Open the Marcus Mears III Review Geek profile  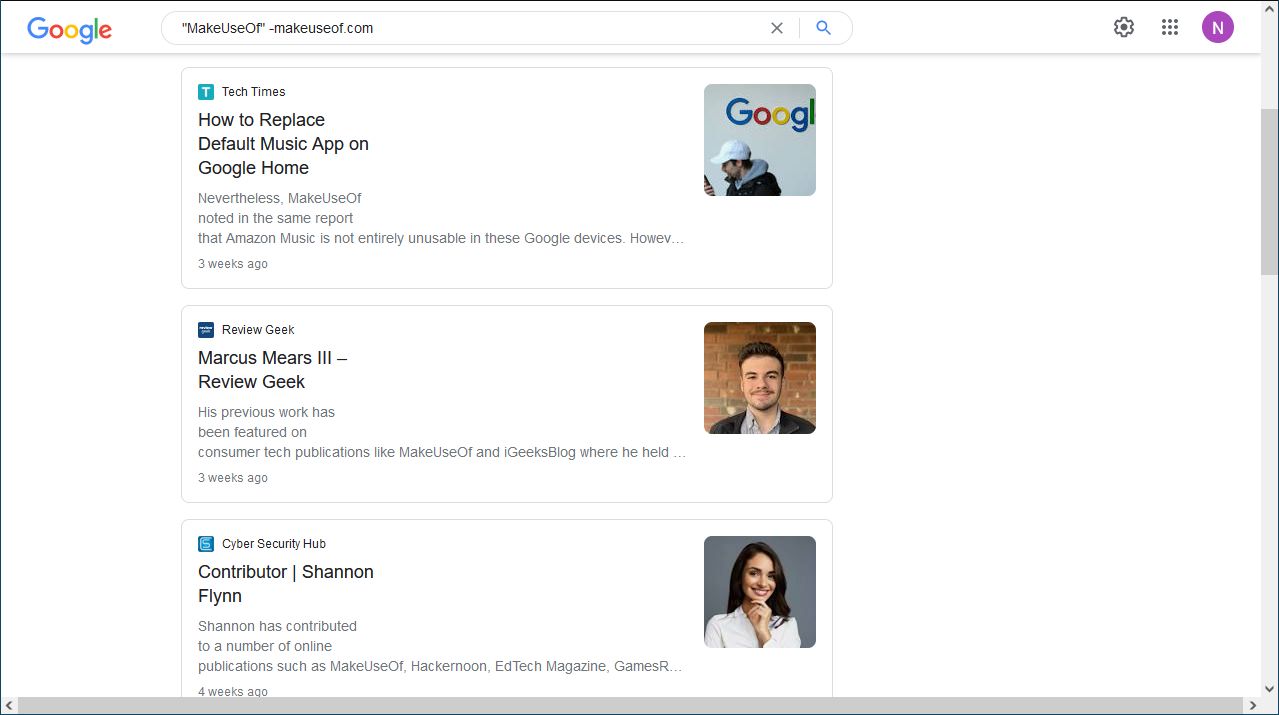point(272,369)
